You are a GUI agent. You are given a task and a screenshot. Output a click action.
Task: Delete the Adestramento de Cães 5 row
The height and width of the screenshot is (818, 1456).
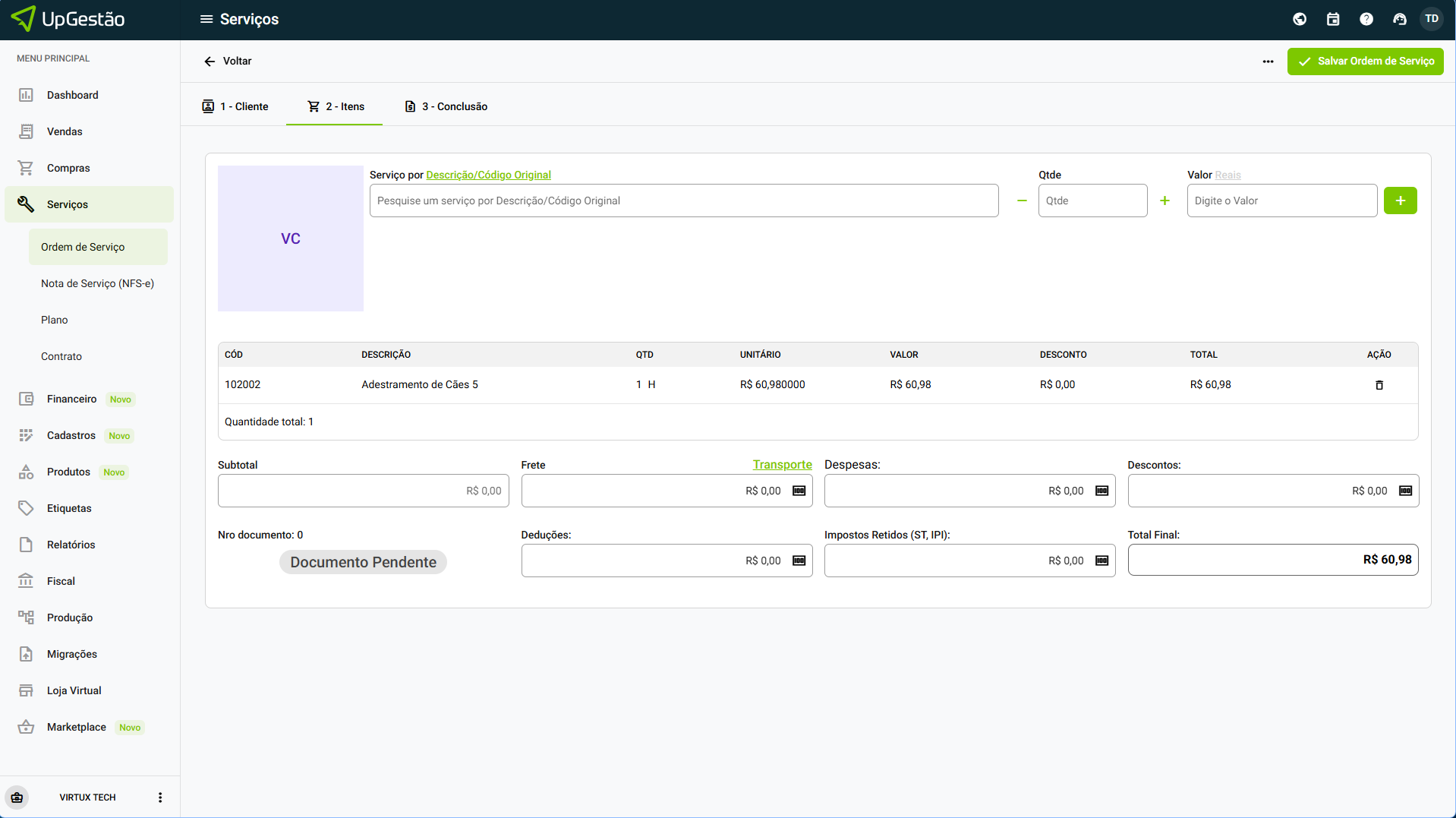[x=1379, y=385]
